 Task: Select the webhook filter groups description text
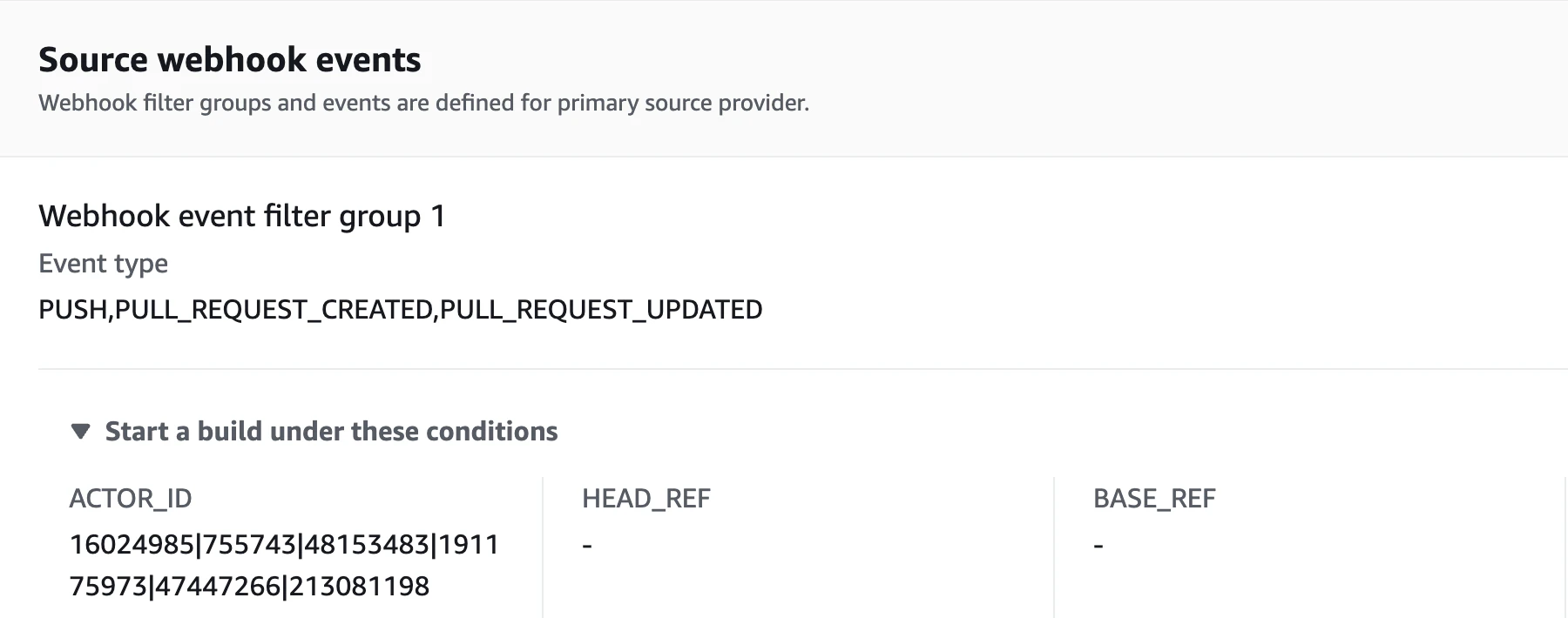[423, 102]
